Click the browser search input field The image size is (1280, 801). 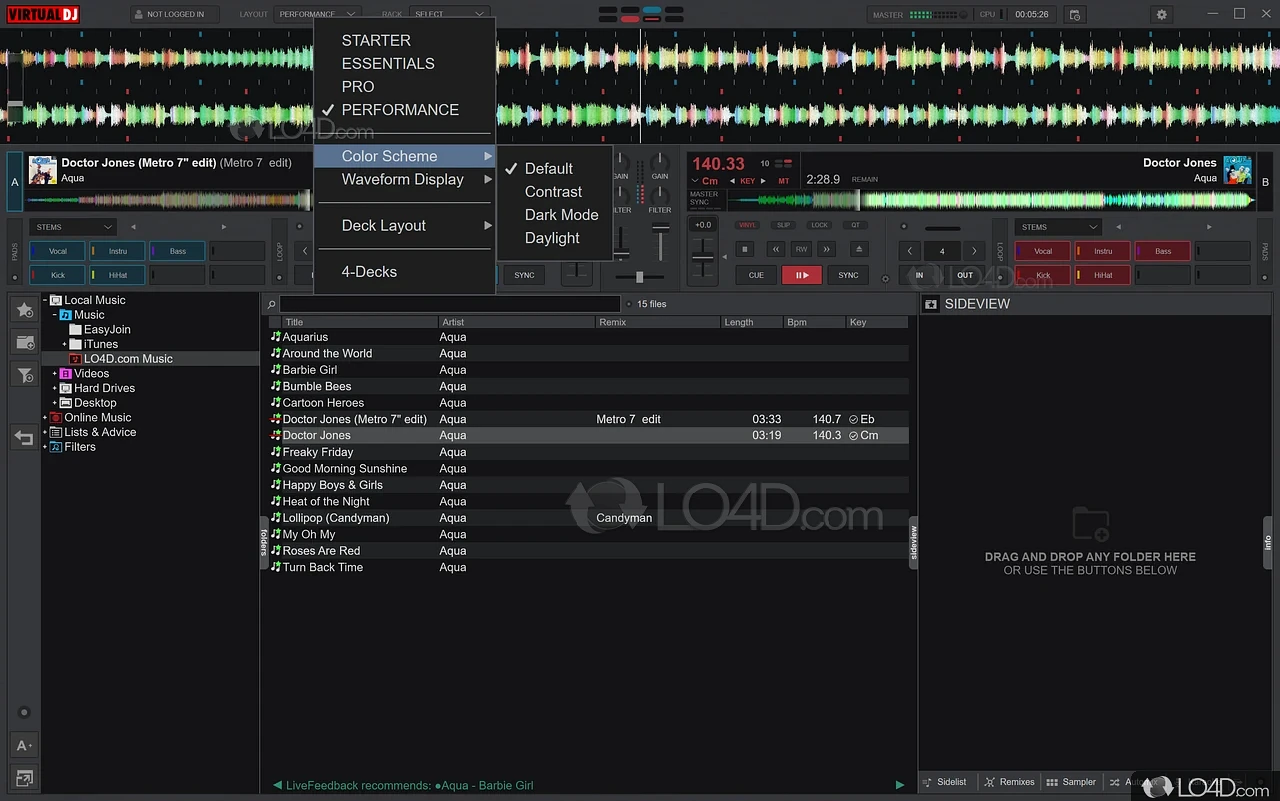click(450, 304)
